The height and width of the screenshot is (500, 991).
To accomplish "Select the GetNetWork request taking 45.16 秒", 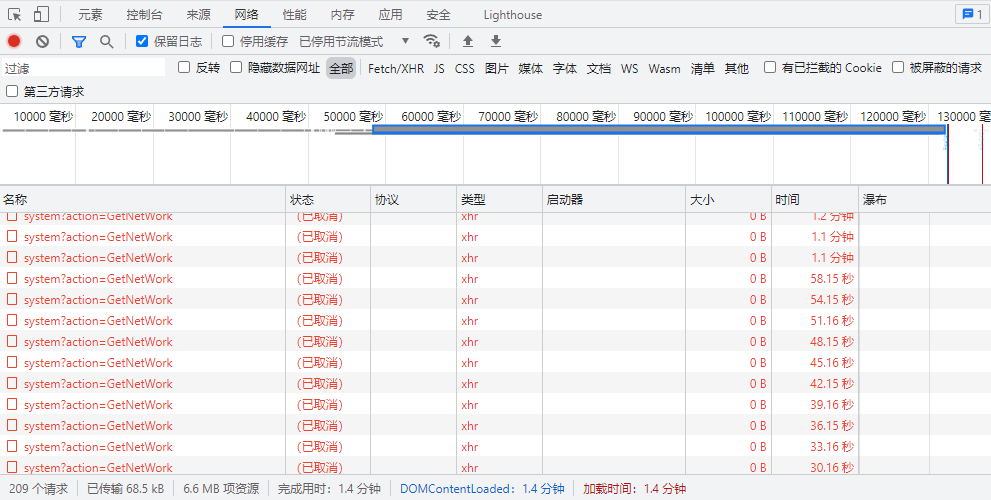I will tap(98, 362).
